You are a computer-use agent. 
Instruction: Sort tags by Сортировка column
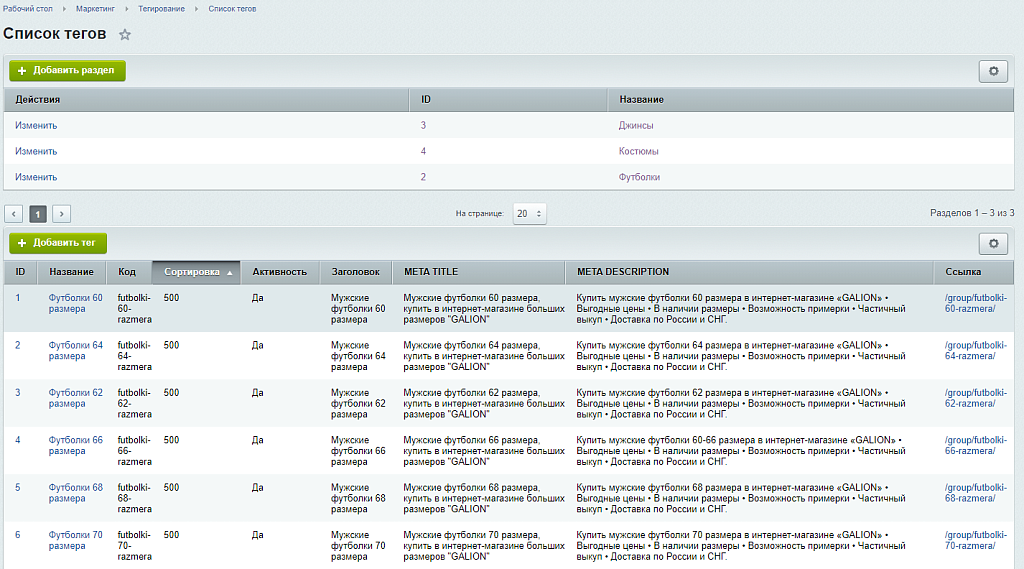click(x=196, y=272)
